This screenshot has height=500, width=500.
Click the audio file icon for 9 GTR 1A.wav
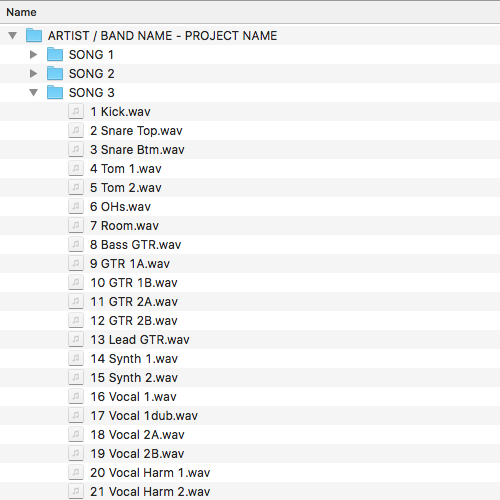[x=76, y=263]
